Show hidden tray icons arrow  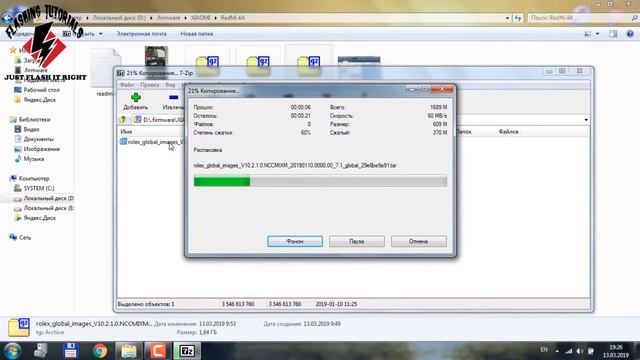(557, 351)
